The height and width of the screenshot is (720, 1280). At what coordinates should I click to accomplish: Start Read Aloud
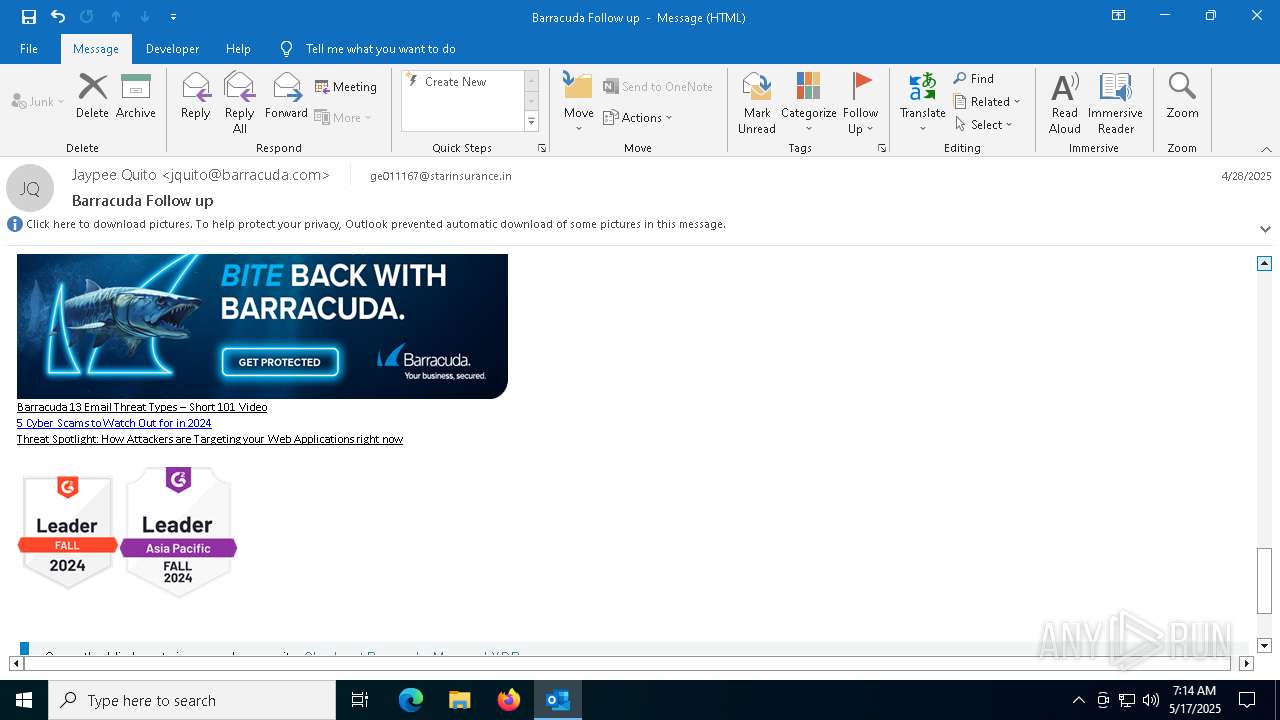click(1065, 103)
